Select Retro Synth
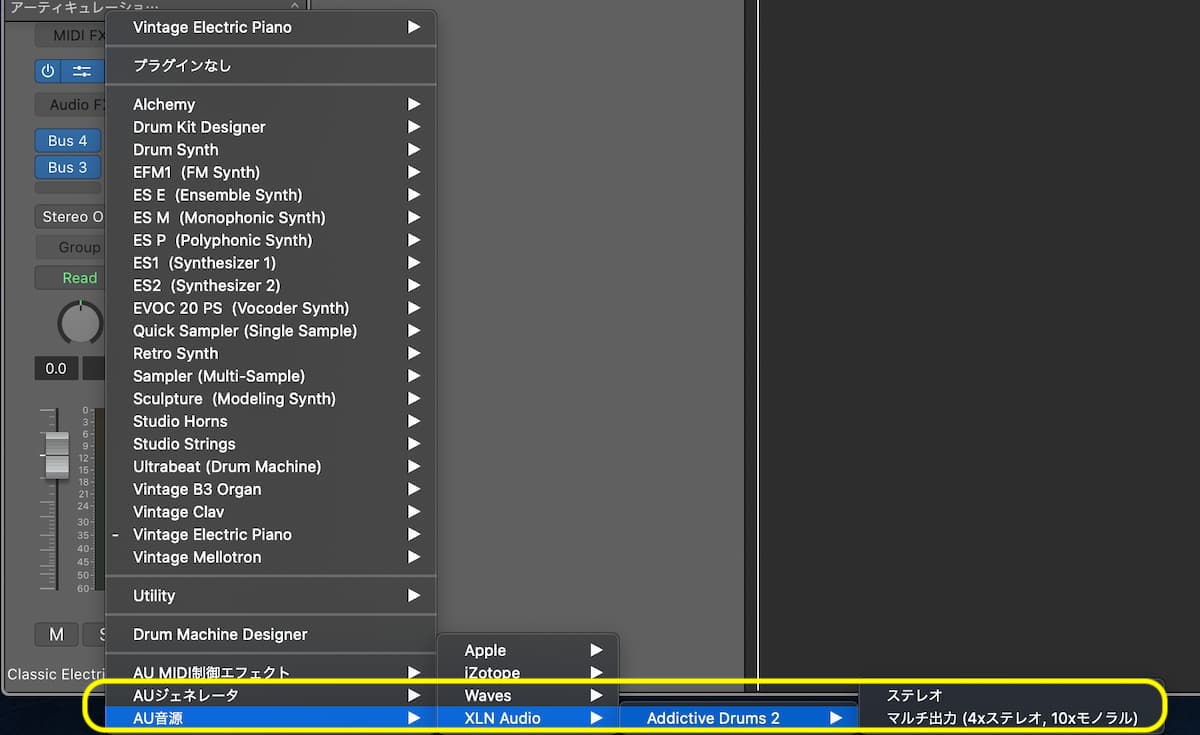This screenshot has width=1200, height=735. tap(272, 353)
